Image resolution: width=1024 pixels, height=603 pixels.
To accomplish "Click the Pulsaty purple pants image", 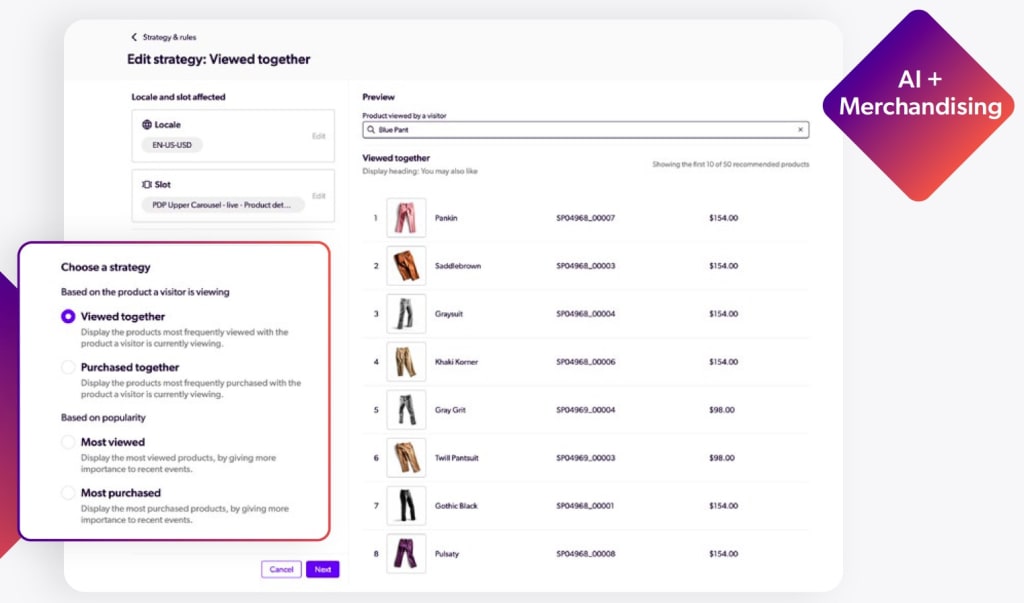I will (406, 554).
